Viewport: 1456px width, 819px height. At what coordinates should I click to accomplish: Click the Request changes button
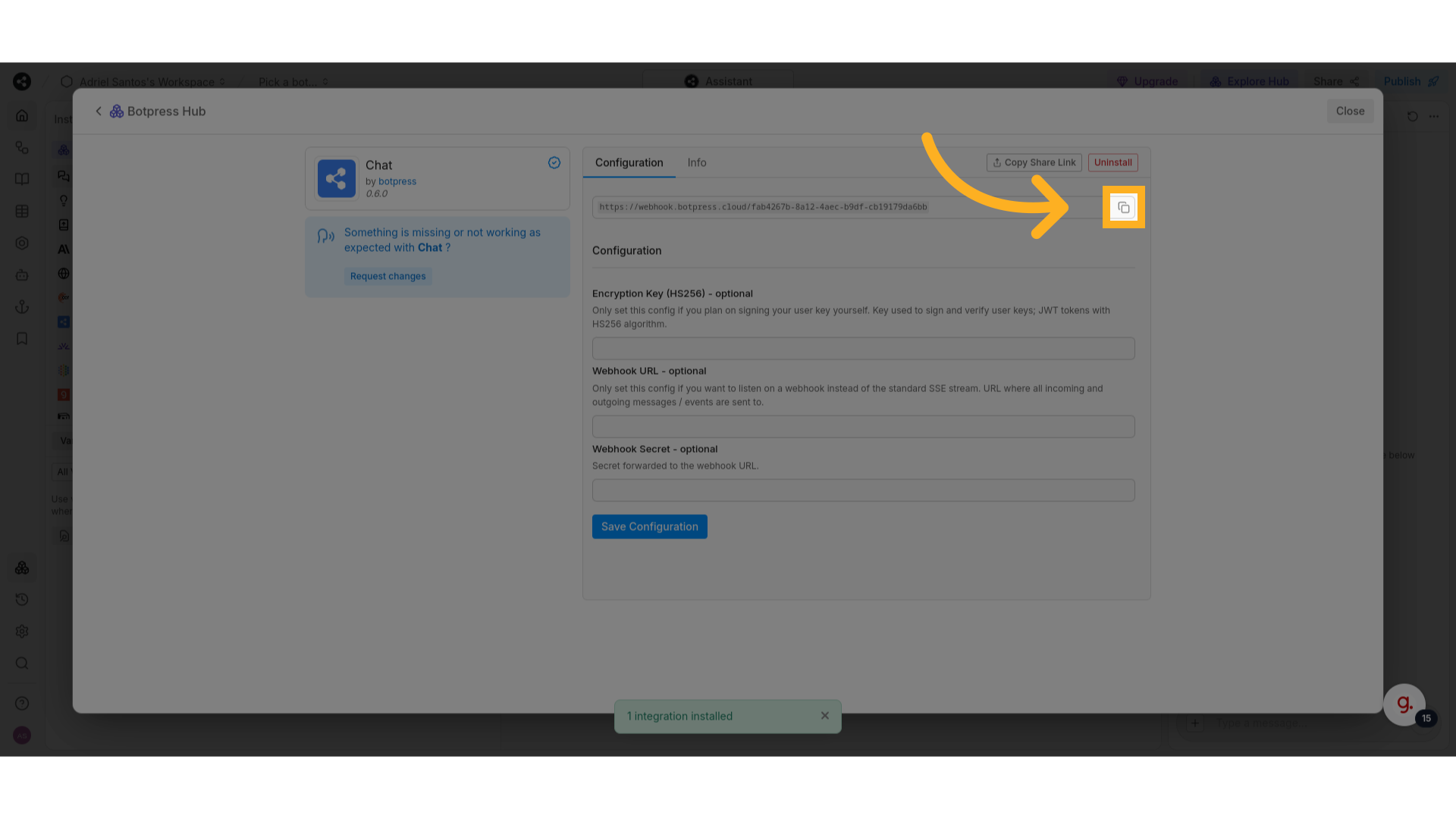388,277
